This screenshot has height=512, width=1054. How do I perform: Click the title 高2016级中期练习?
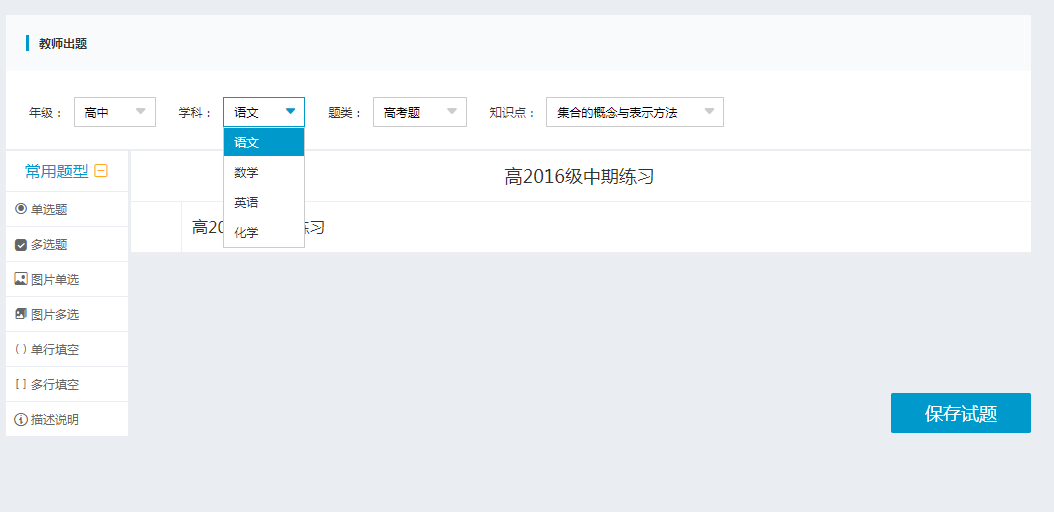pyautogui.click(x=579, y=177)
